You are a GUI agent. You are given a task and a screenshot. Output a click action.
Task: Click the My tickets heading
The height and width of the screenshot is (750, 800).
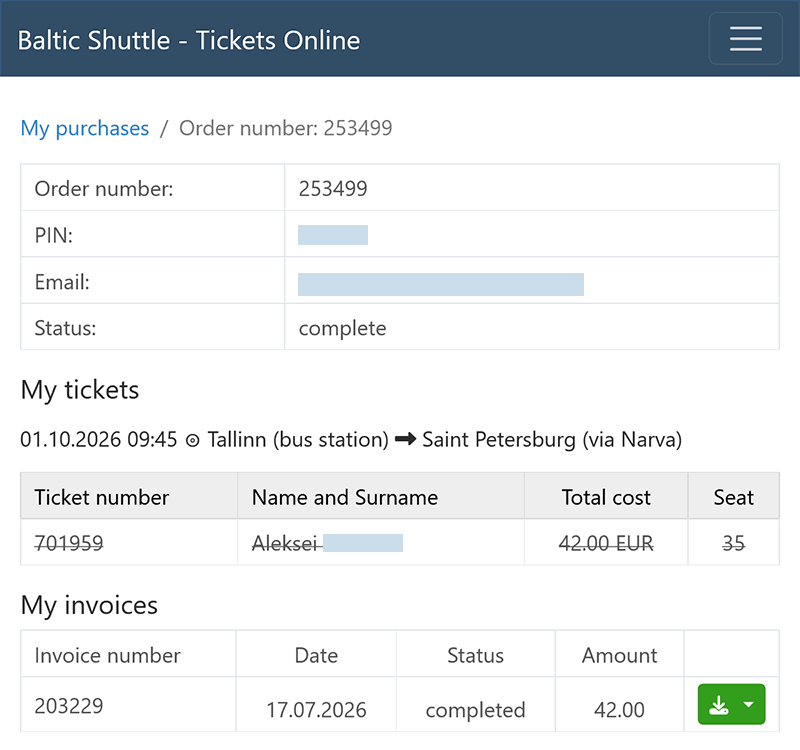tap(80, 390)
